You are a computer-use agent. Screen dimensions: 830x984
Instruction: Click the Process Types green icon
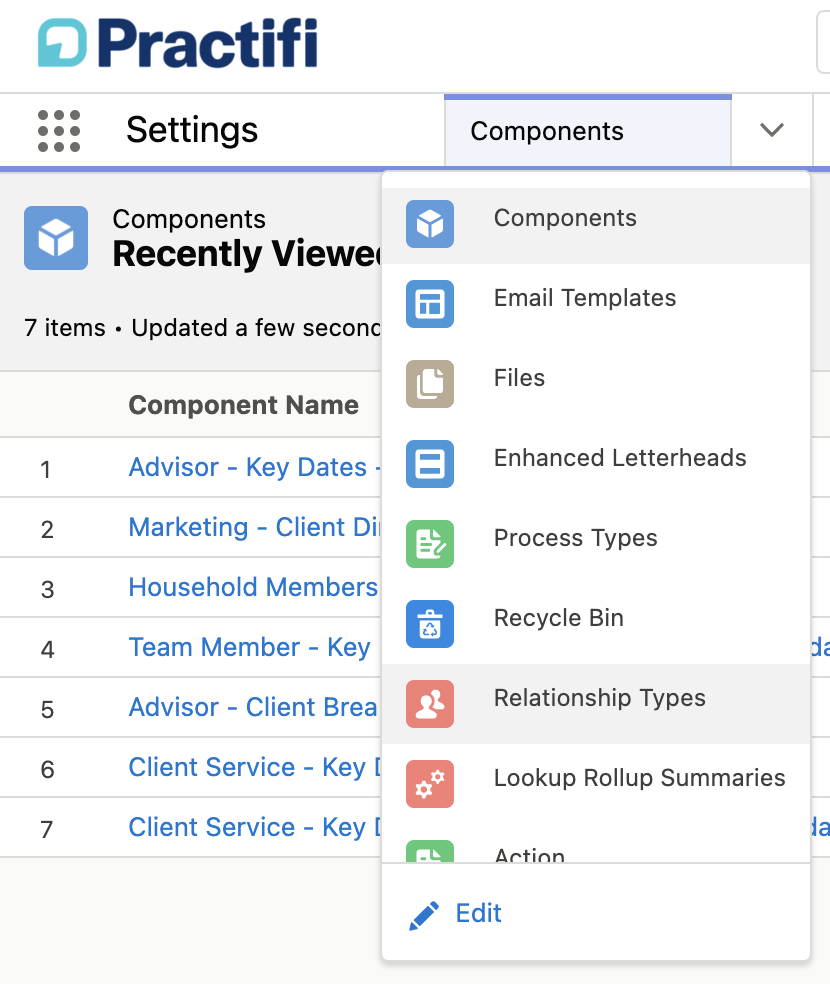430,544
